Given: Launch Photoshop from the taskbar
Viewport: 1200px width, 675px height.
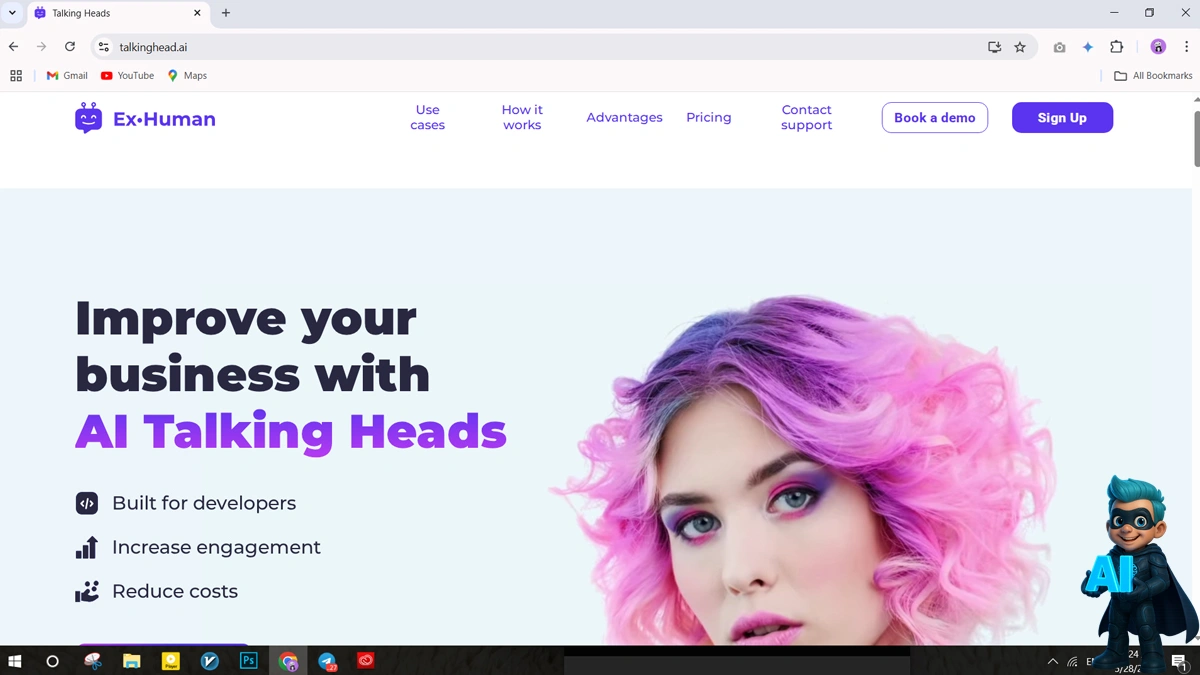Looking at the screenshot, I should point(249,661).
